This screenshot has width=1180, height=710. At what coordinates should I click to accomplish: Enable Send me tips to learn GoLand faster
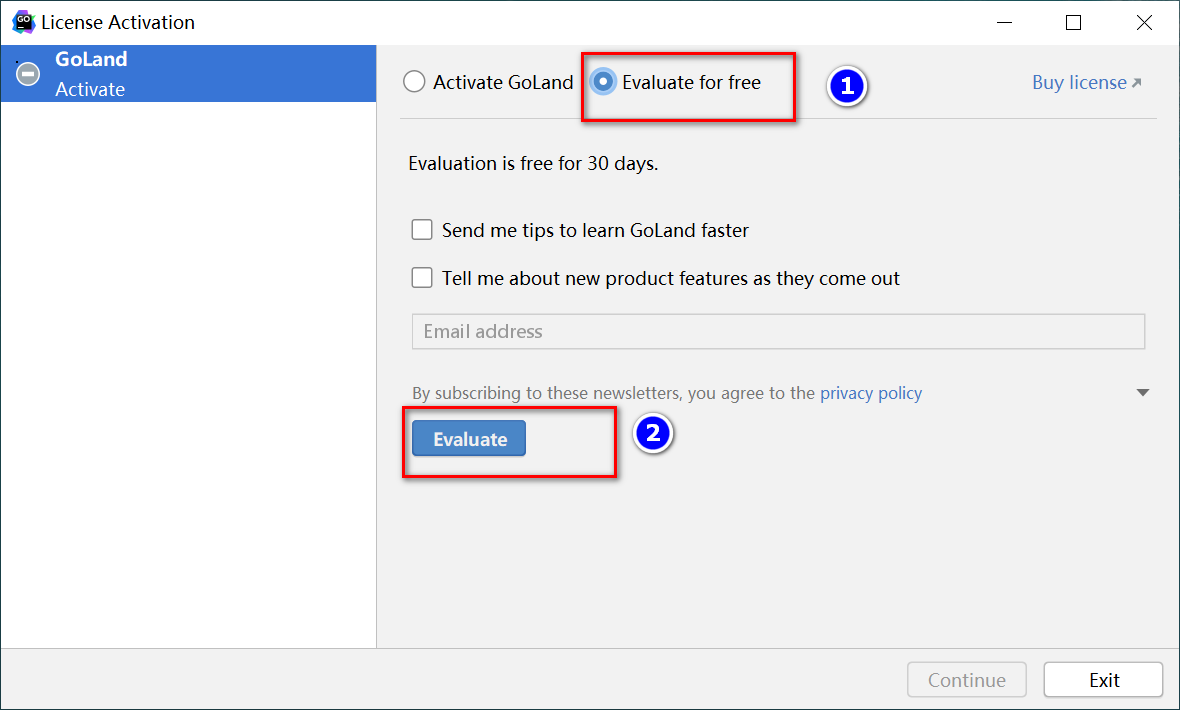point(422,230)
